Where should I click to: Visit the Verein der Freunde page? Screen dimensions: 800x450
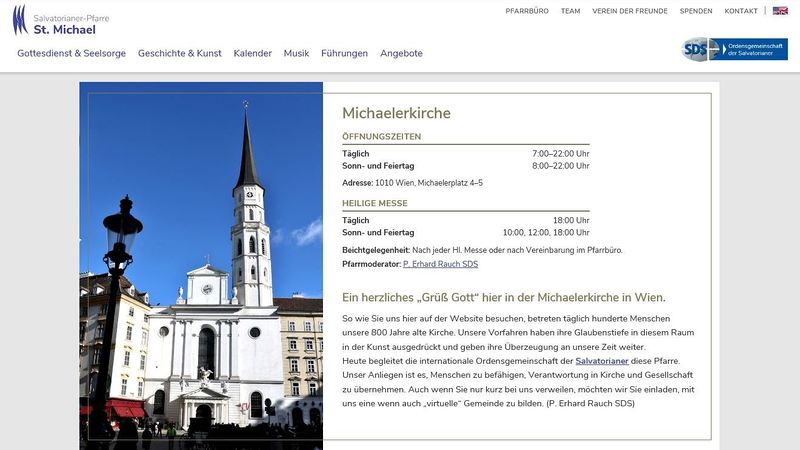point(630,11)
